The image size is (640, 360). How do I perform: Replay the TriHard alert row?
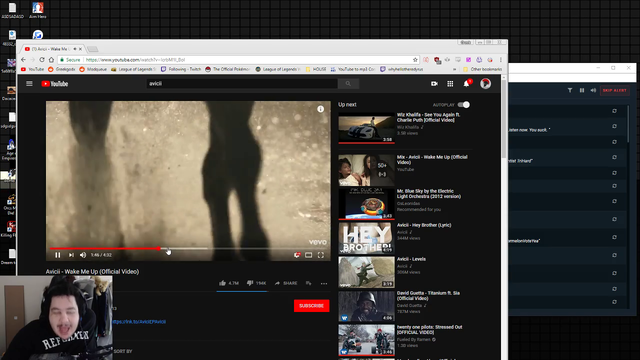[614, 157]
